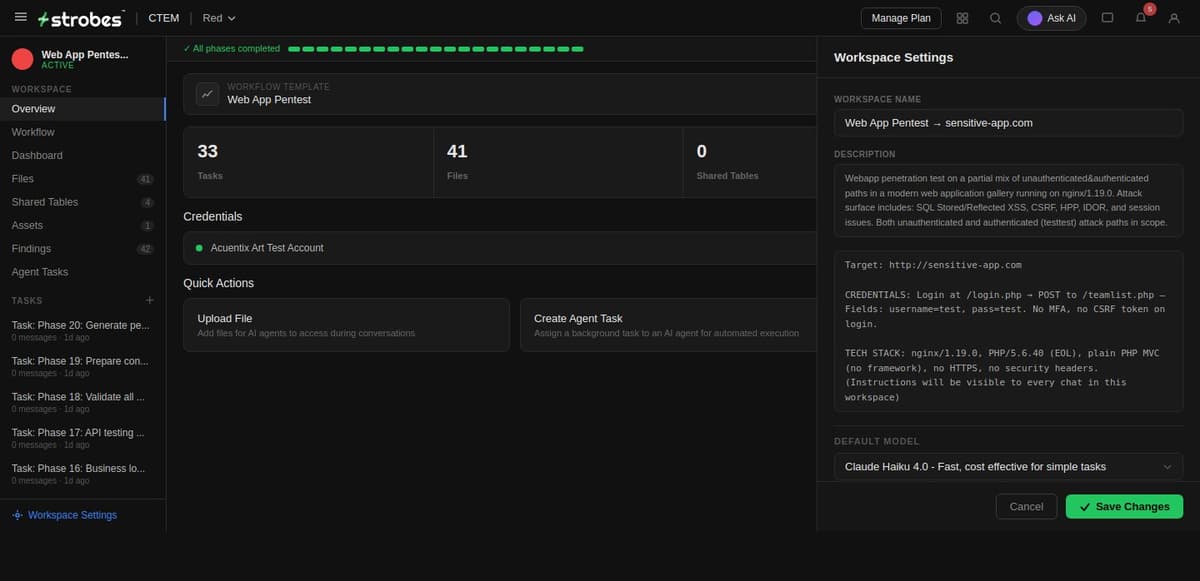Image resolution: width=1200 pixels, height=581 pixels.
Task: Click the Files count badge 41
Action: tap(145, 179)
